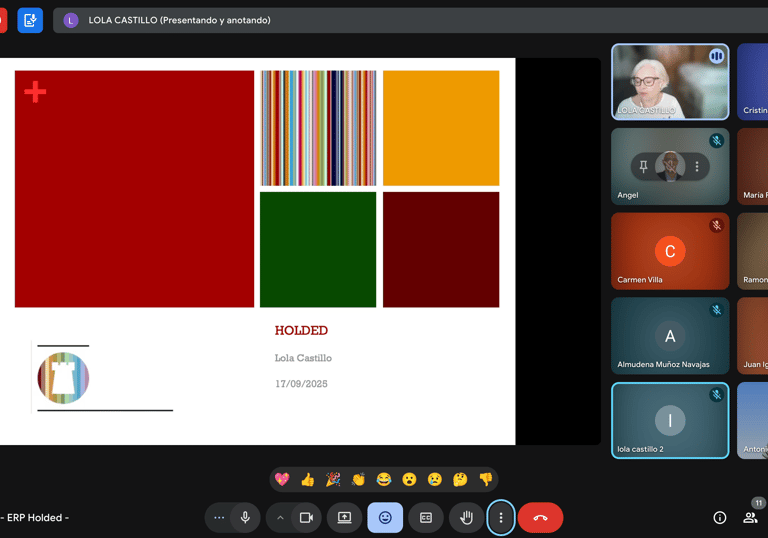Click the present screen icon
This screenshot has width=768, height=538.
(x=344, y=517)
